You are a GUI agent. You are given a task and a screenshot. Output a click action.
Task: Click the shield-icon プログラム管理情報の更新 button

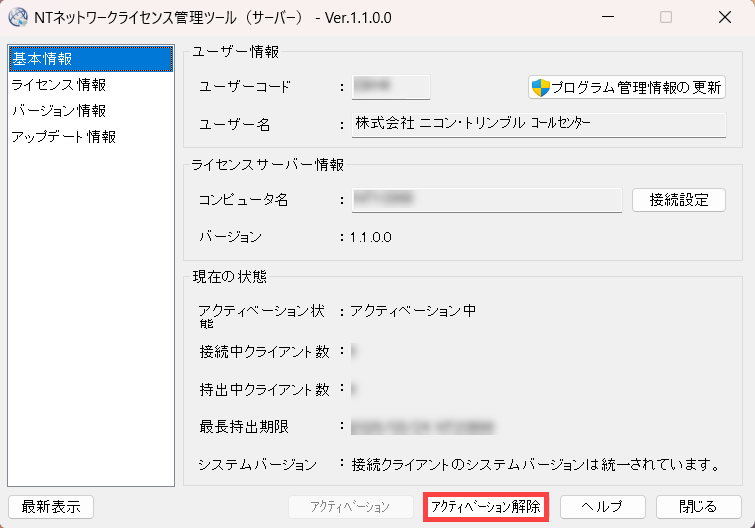click(x=627, y=87)
